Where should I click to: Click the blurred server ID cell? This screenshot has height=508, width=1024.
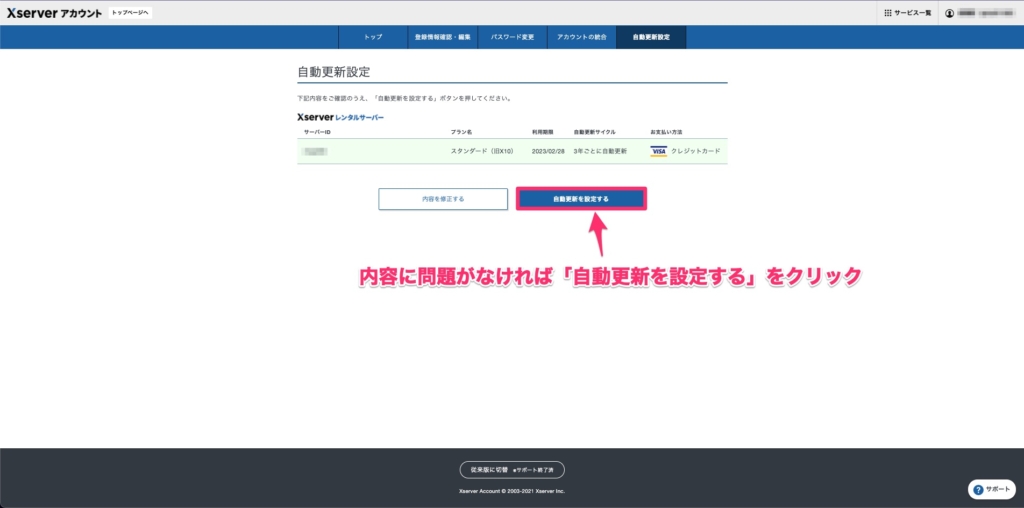(x=316, y=151)
